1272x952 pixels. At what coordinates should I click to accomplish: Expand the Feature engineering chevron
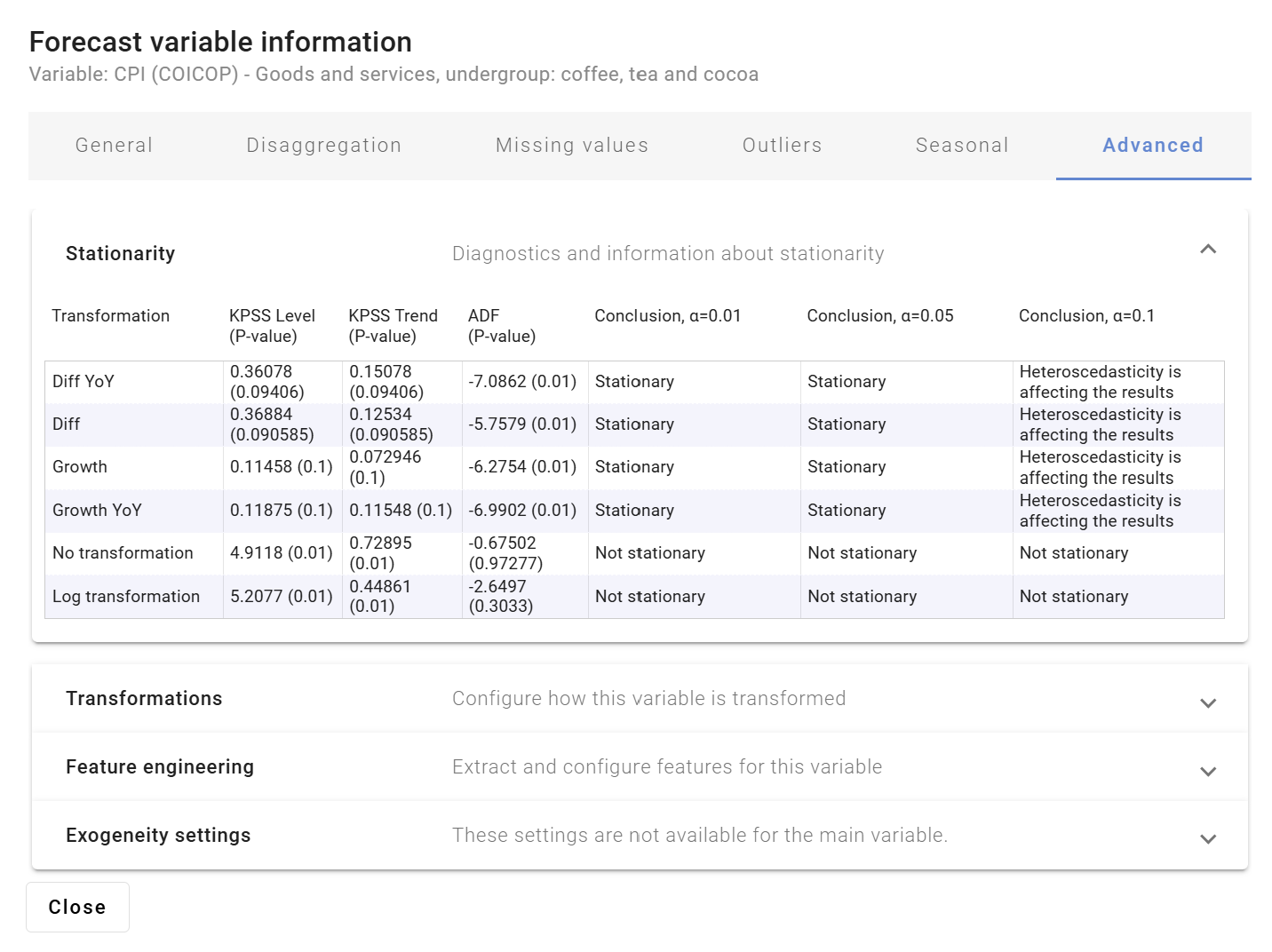(1207, 771)
